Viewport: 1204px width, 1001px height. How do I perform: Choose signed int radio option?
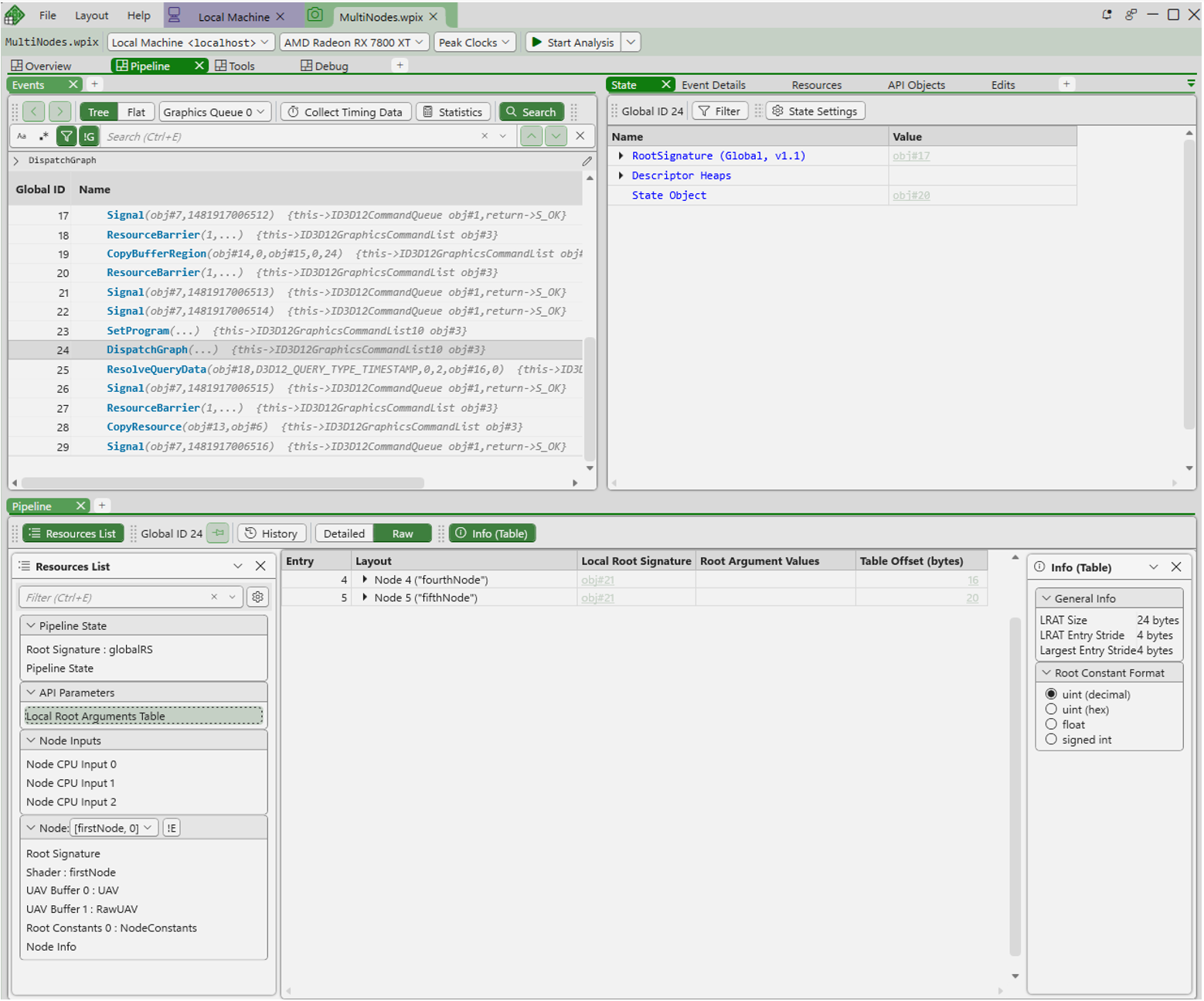[1051, 740]
